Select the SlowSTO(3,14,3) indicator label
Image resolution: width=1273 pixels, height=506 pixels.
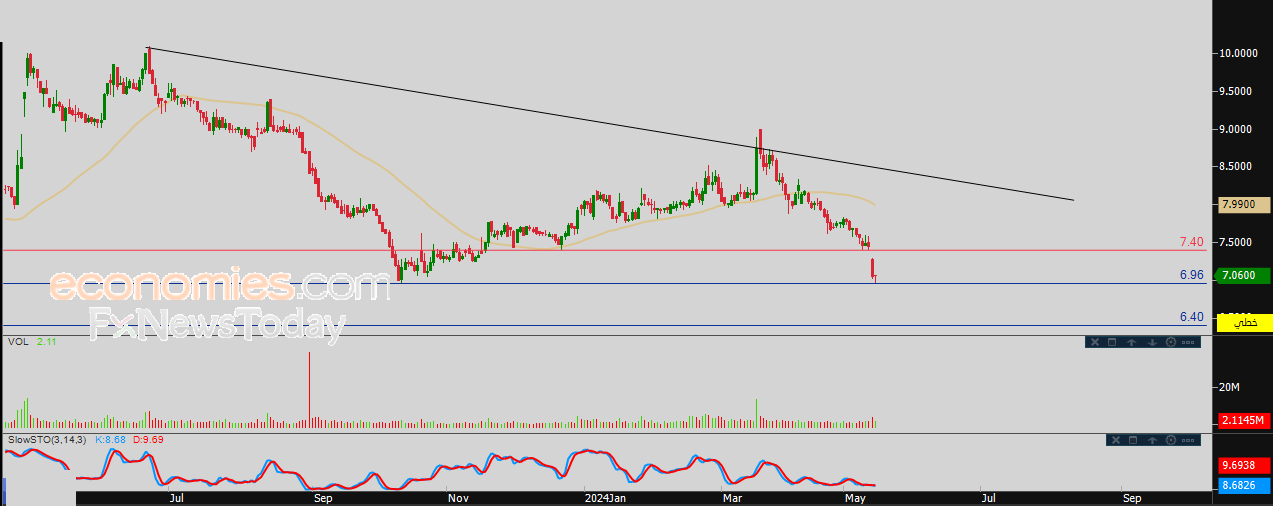pos(46,439)
